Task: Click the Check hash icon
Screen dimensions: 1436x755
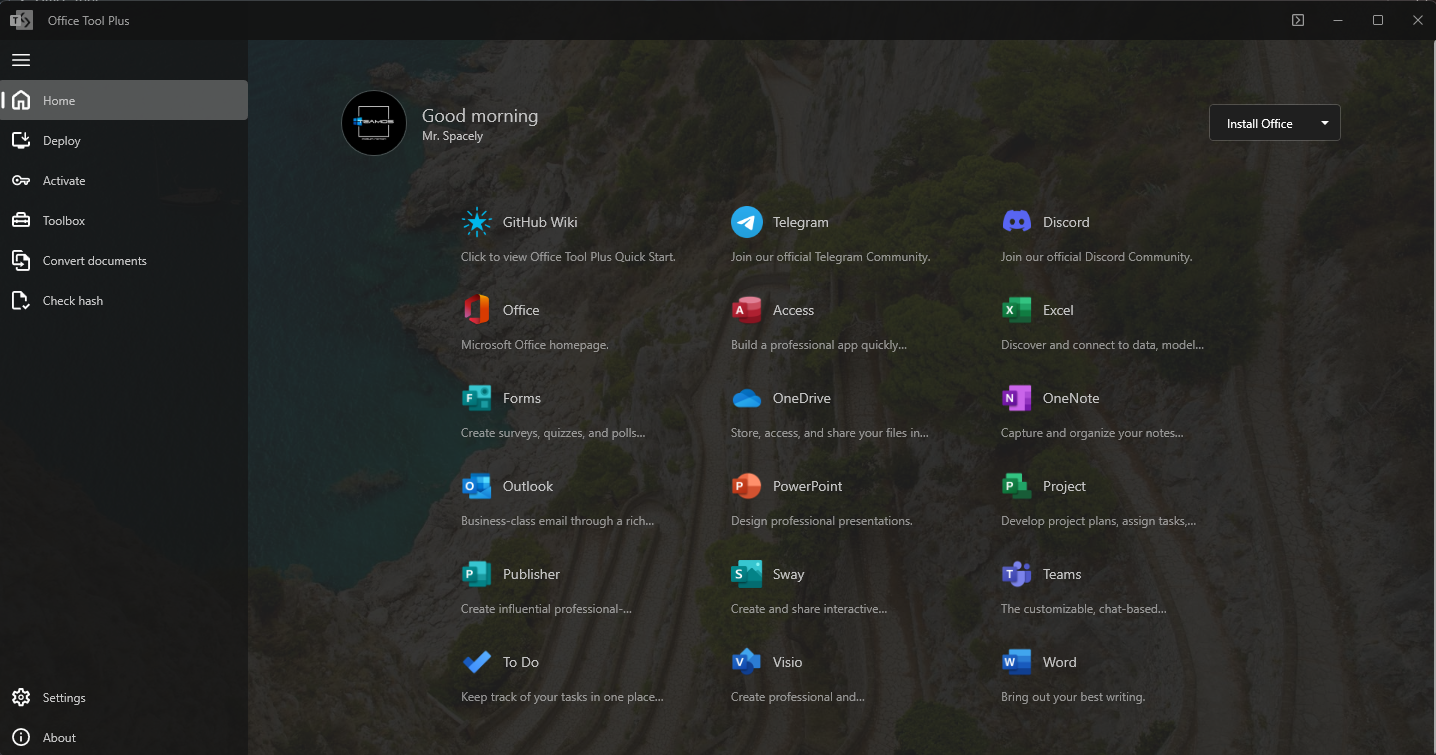Action: pos(21,300)
